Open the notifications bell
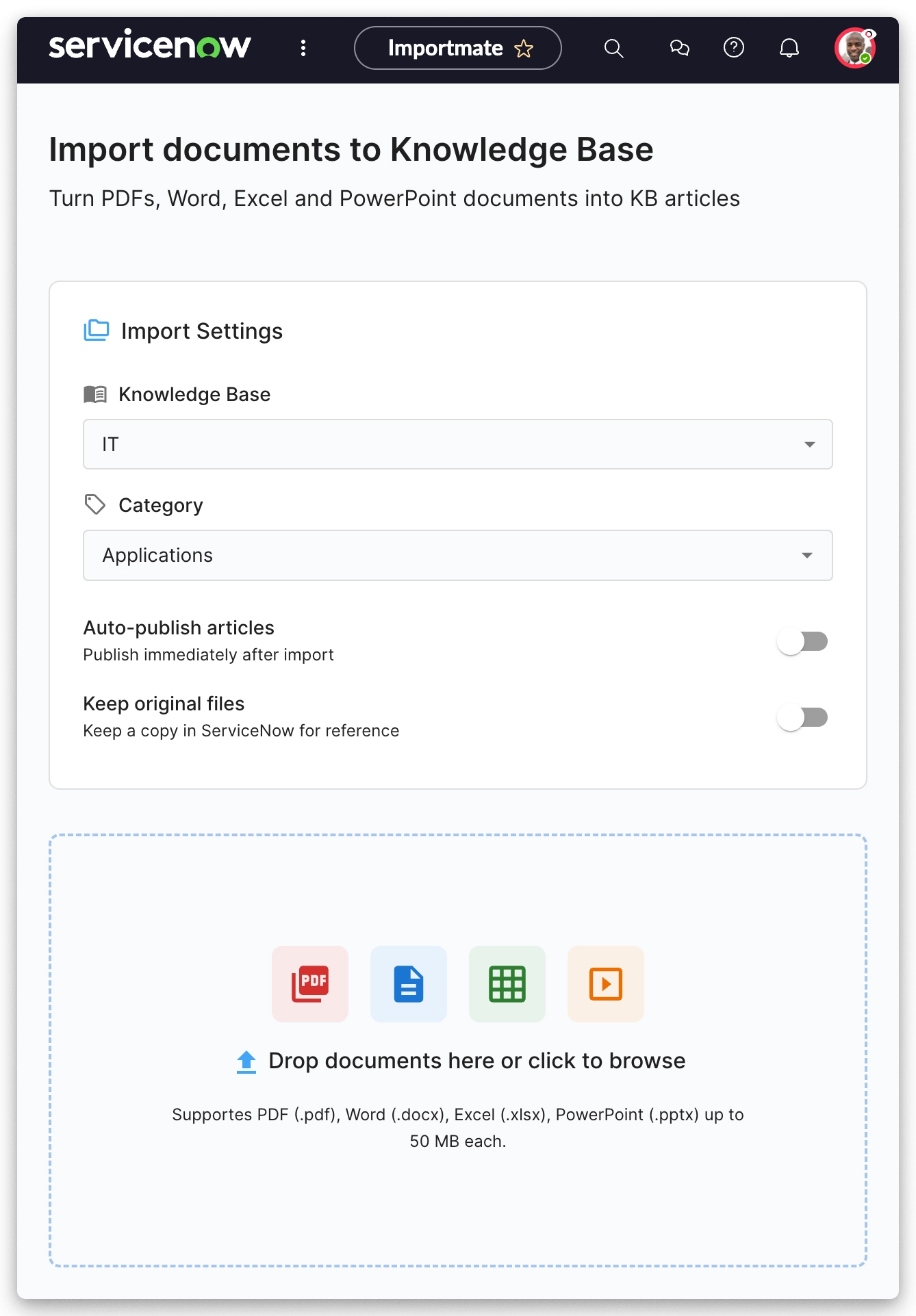916x1316 pixels. click(789, 48)
